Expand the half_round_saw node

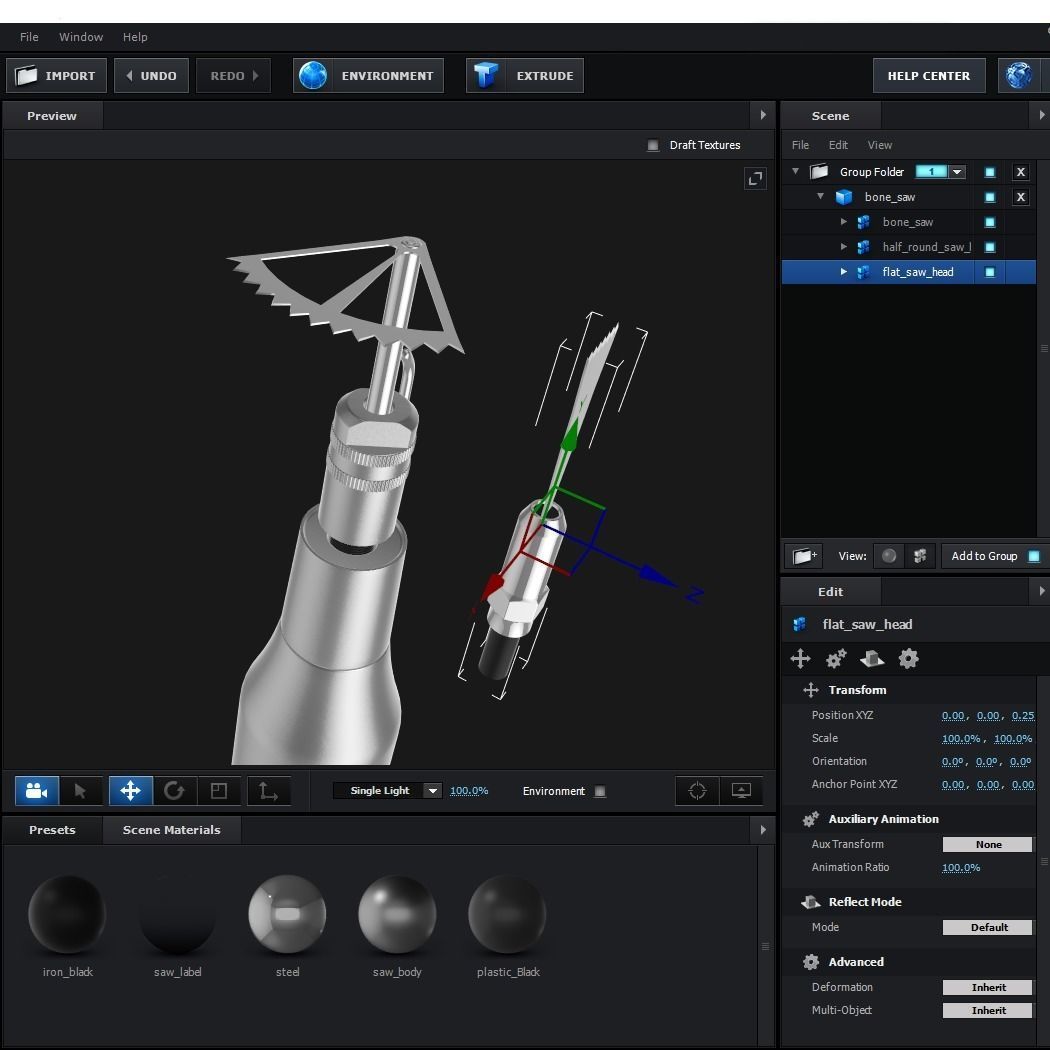click(x=844, y=246)
